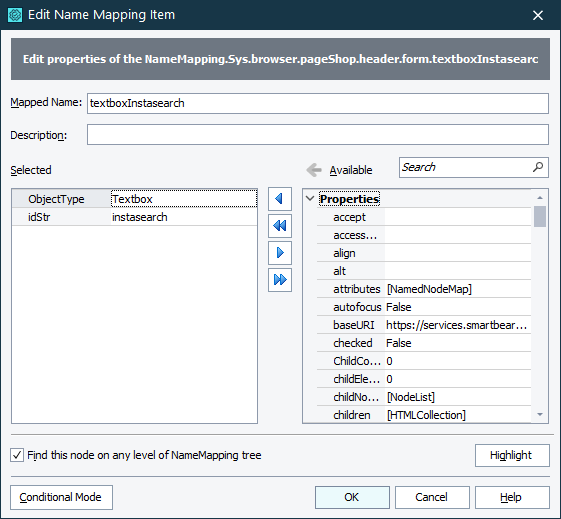Click the search magnifier icon

pyautogui.click(x=538, y=167)
